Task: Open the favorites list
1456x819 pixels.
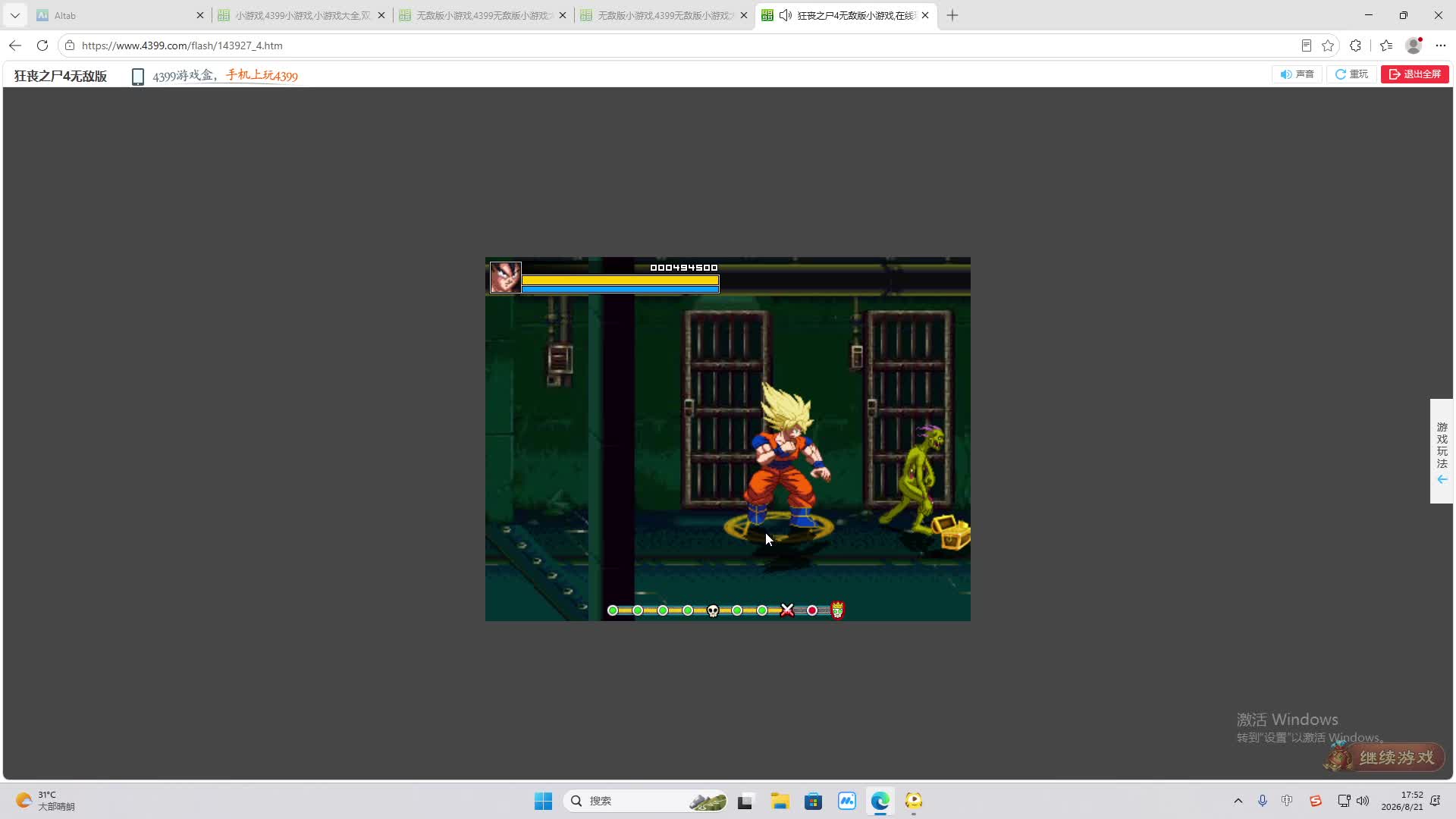Action: tap(1386, 45)
